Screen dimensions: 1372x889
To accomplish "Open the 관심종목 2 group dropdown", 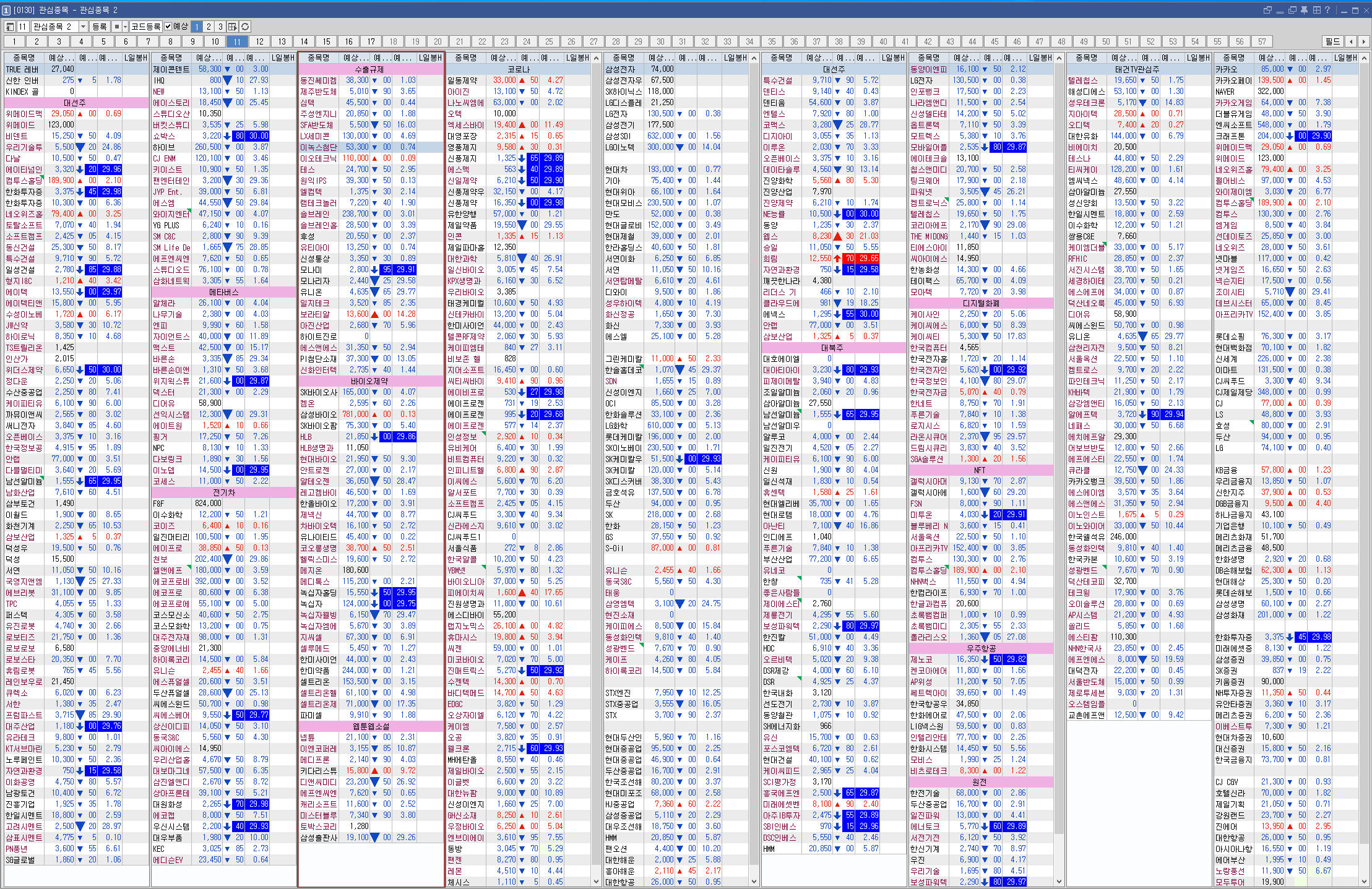I will 83,27.
